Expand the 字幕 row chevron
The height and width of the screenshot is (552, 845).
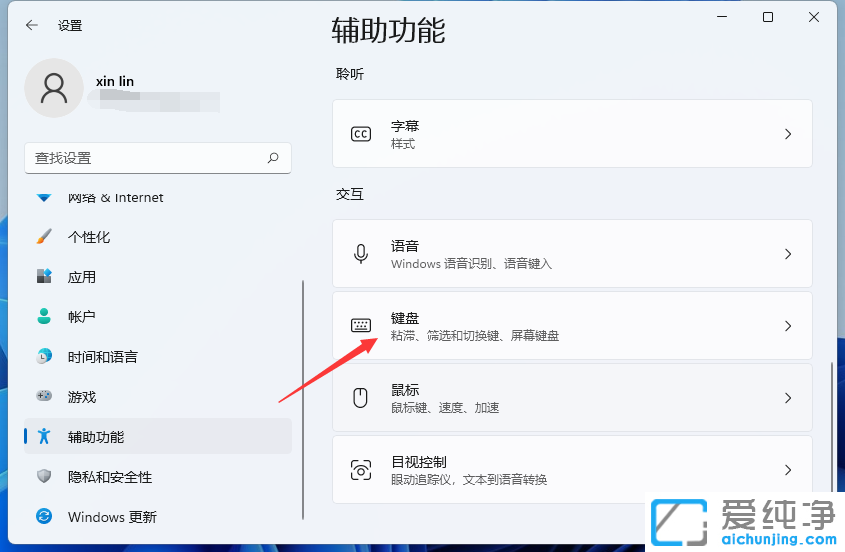click(788, 134)
